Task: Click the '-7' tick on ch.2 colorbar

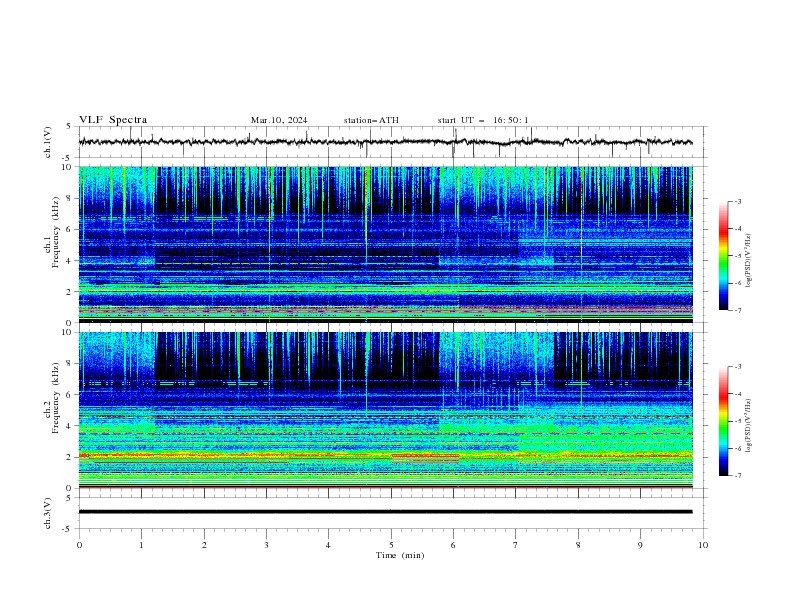Action: click(737, 476)
